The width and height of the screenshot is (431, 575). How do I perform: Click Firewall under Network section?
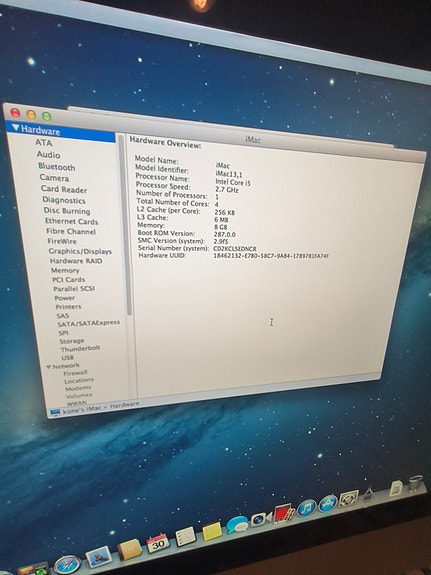pyautogui.click(x=75, y=373)
